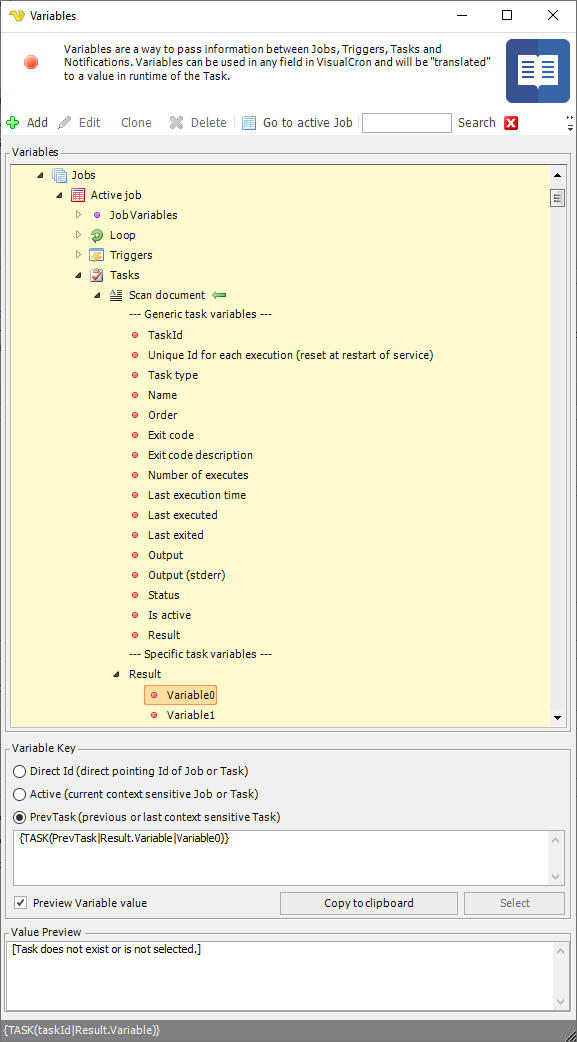Select Exit code description variable
577x1042 pixels.
200,455
